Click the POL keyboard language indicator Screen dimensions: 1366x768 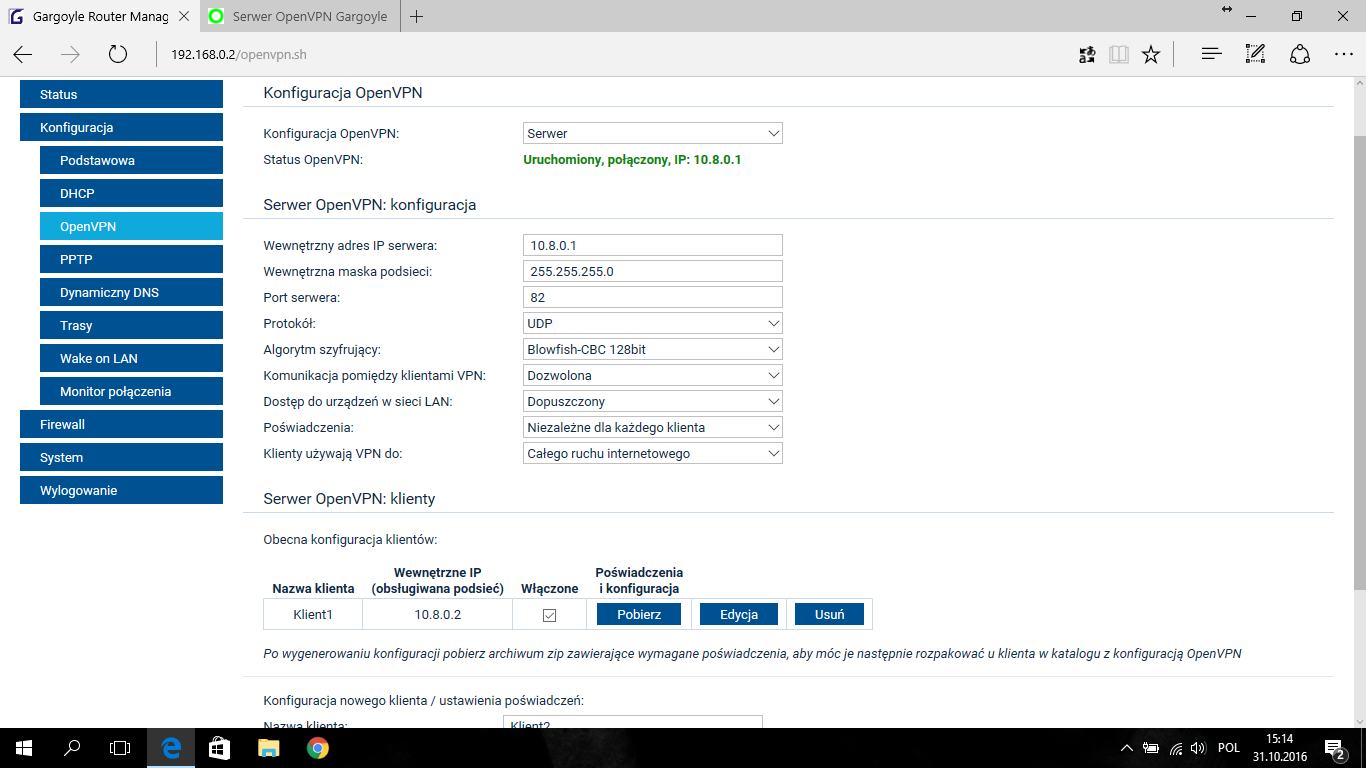[x=1229, y=748]
